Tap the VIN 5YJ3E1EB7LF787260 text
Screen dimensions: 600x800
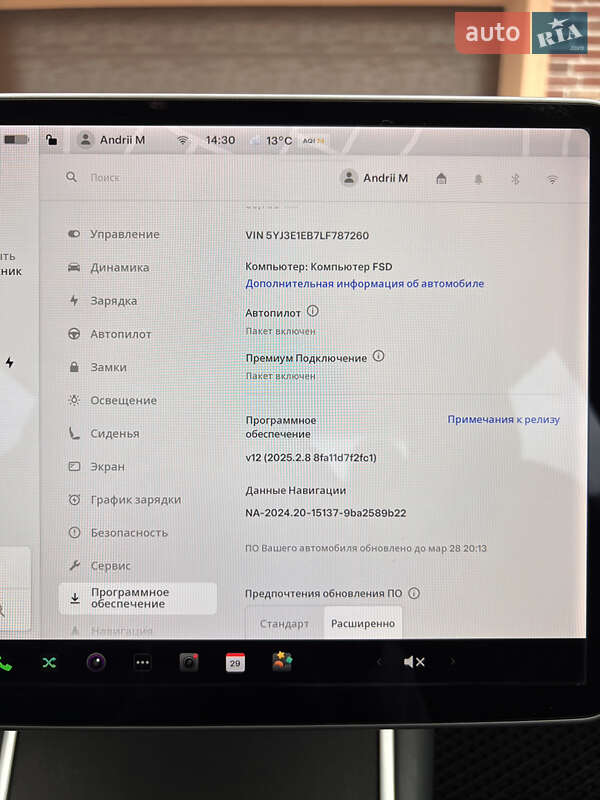click(x=307, y=235)
